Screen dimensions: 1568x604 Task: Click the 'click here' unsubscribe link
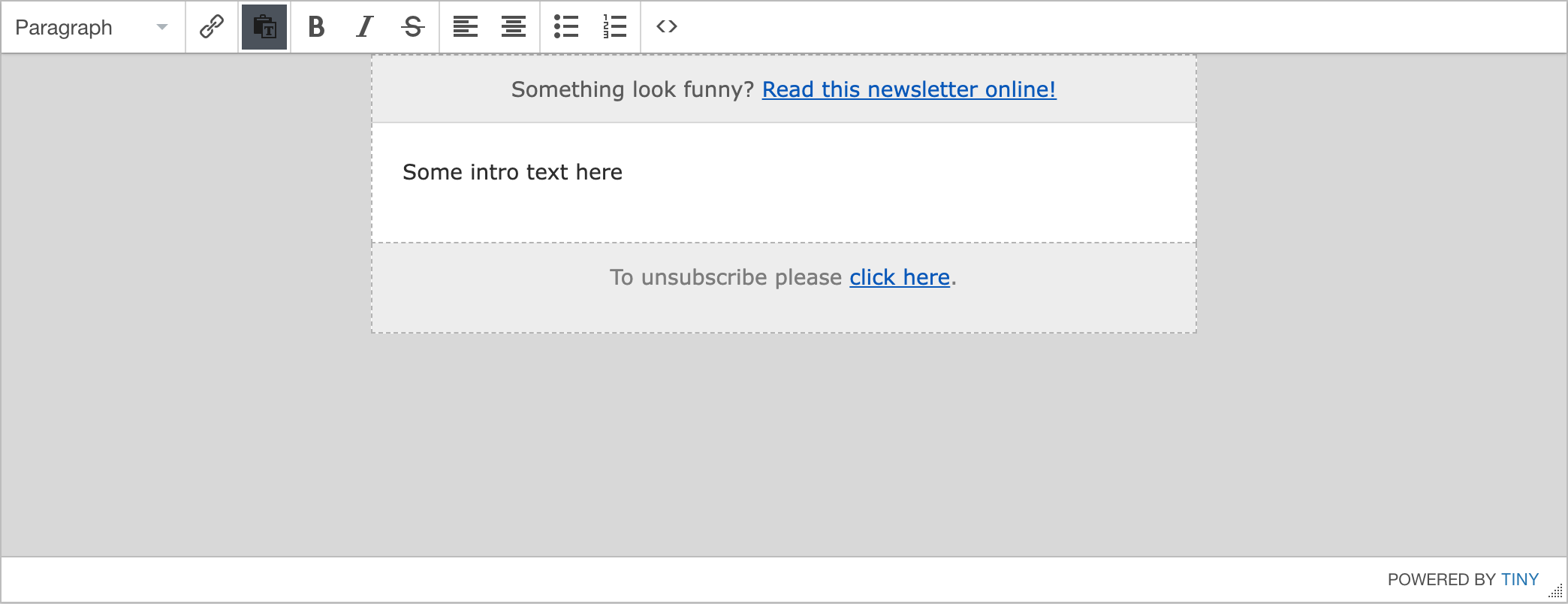pos(900,277)
